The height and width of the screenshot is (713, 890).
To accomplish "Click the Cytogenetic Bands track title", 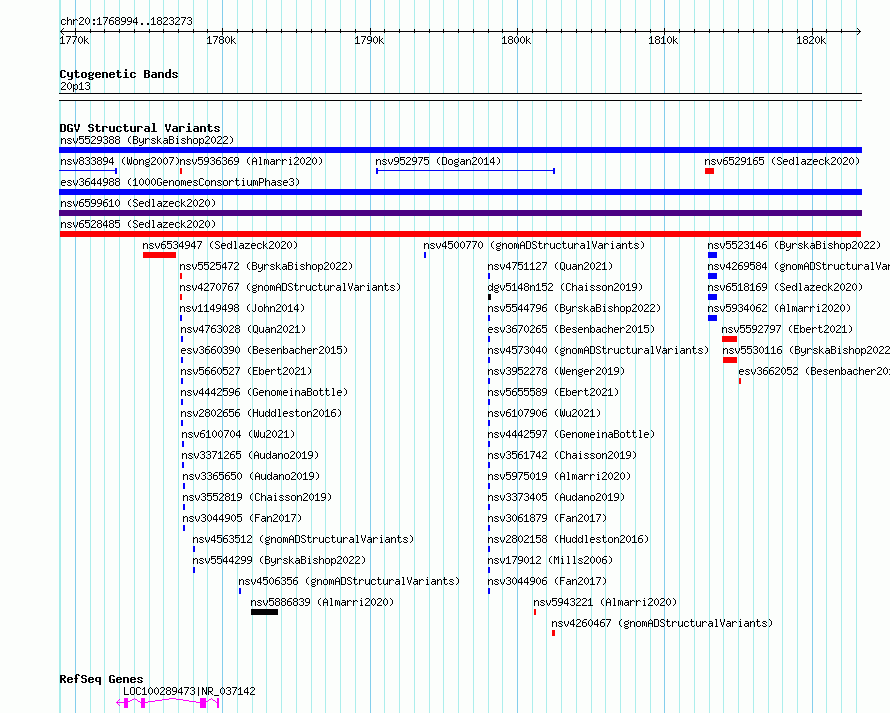I will [119, 74].
